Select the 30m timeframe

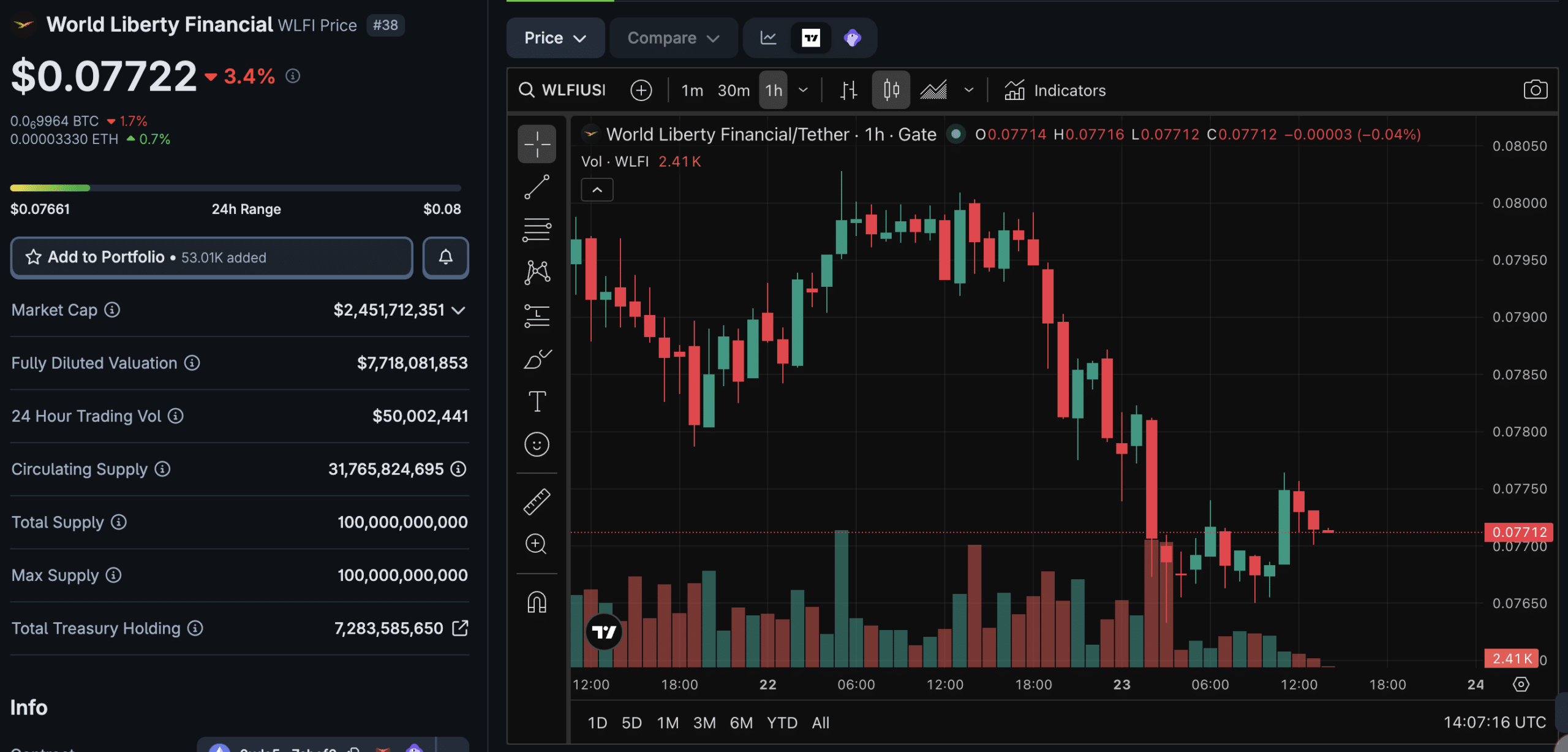pyautogui.click(x=733, y=91)
